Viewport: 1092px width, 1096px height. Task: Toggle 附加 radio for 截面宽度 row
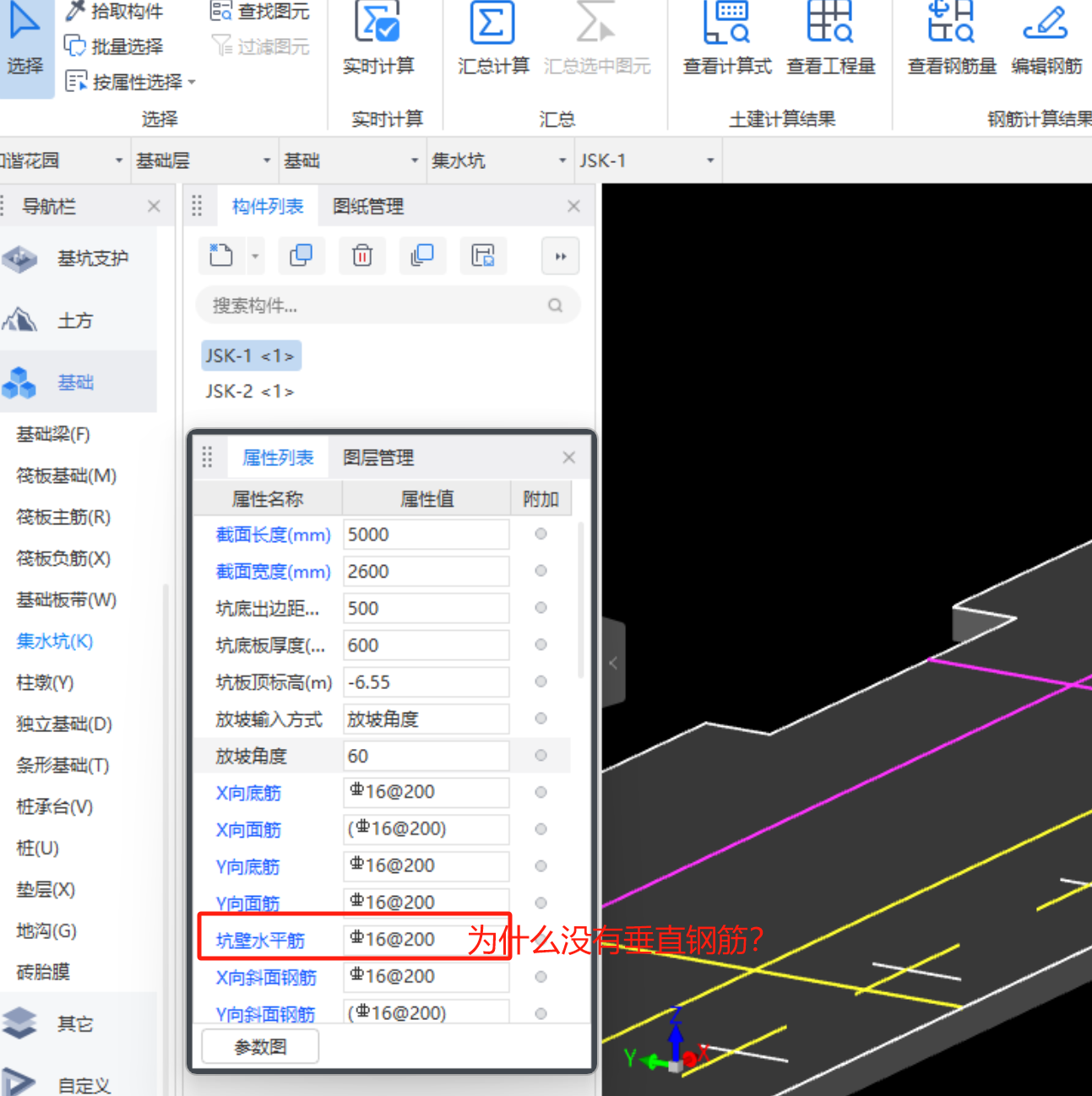click(541, 571)
